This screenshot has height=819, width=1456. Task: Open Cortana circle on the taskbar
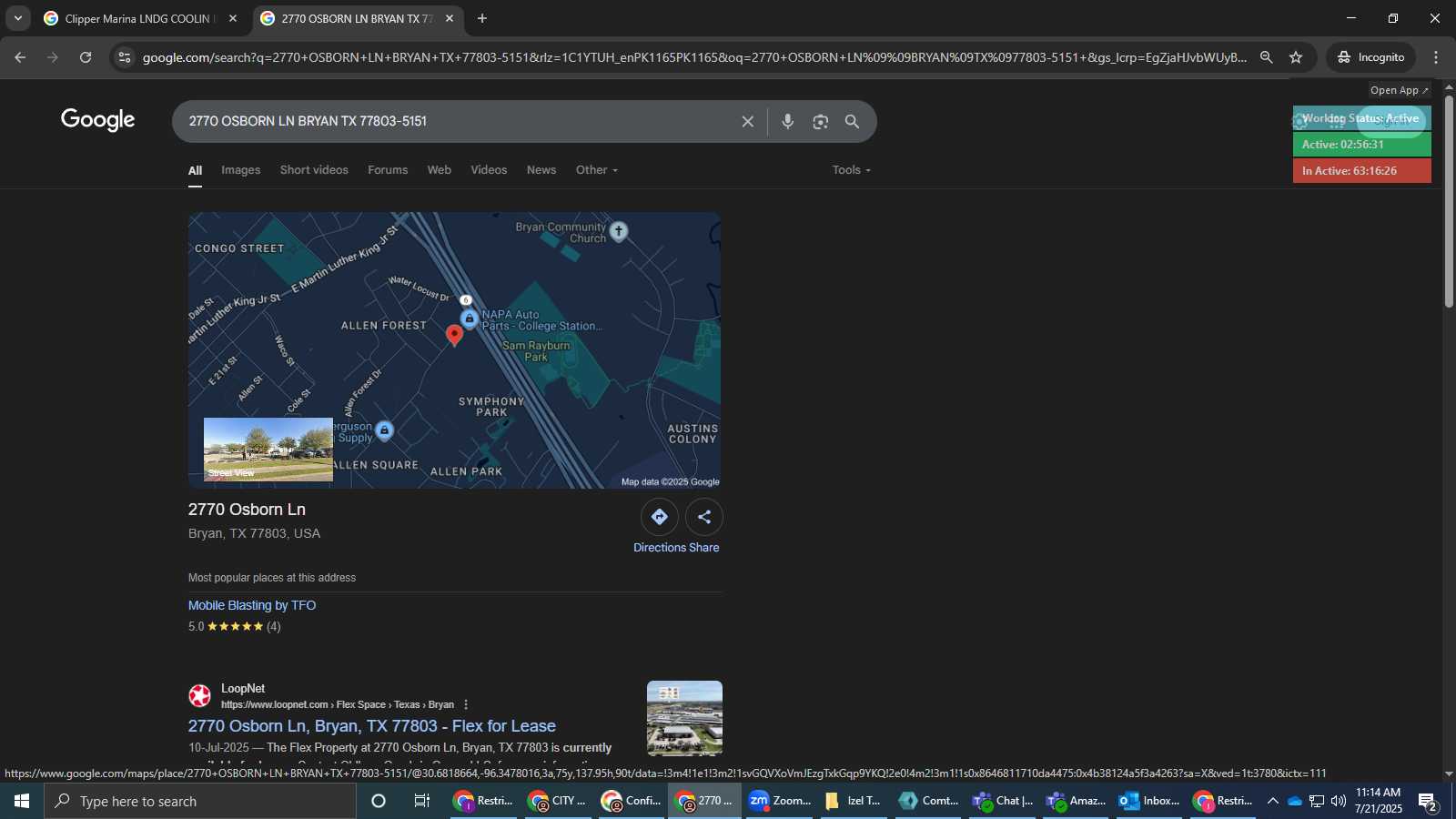point(379,801)
